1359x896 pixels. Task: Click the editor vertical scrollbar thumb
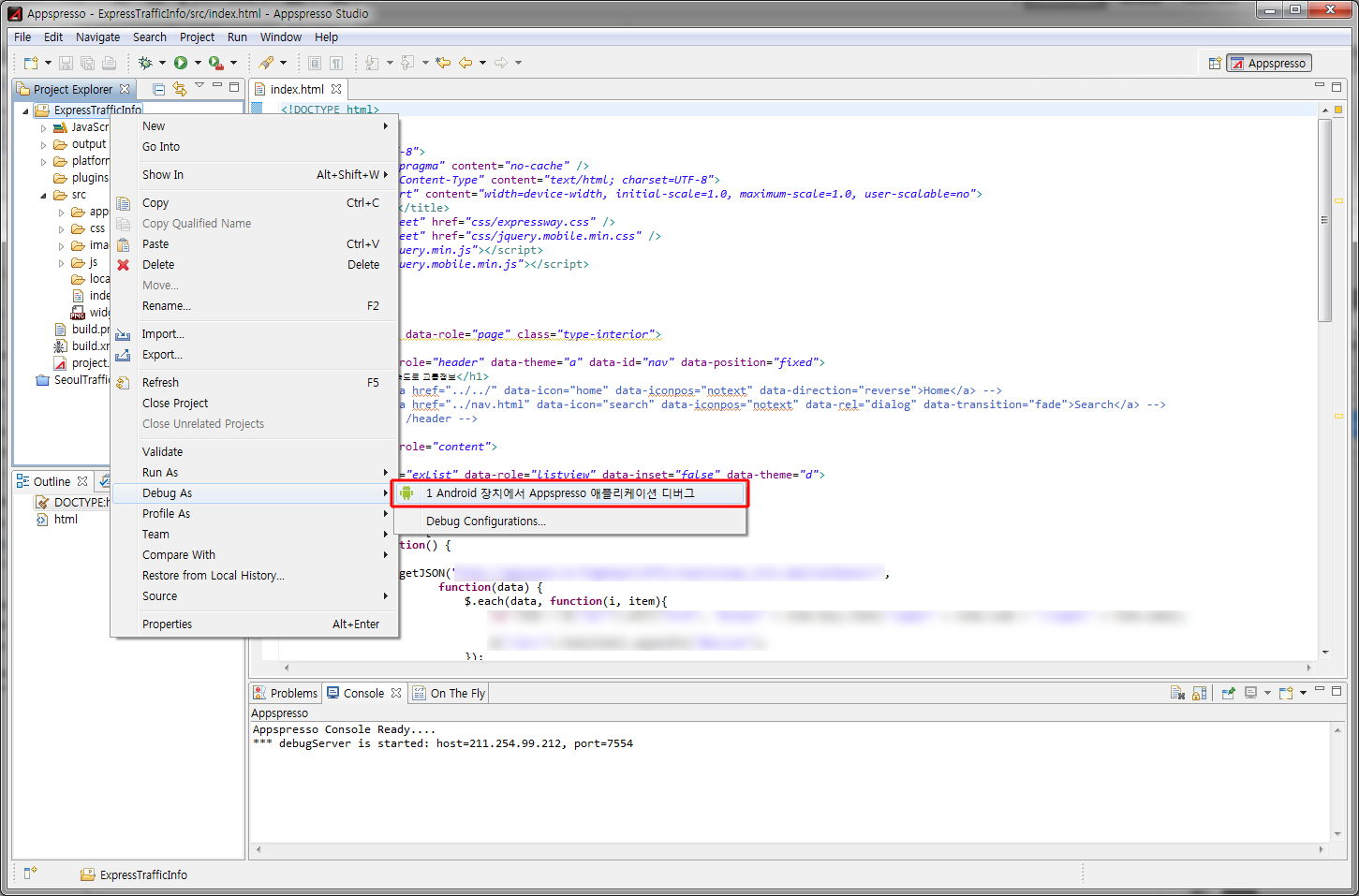pyautogui.click(x=1325, y=220)
